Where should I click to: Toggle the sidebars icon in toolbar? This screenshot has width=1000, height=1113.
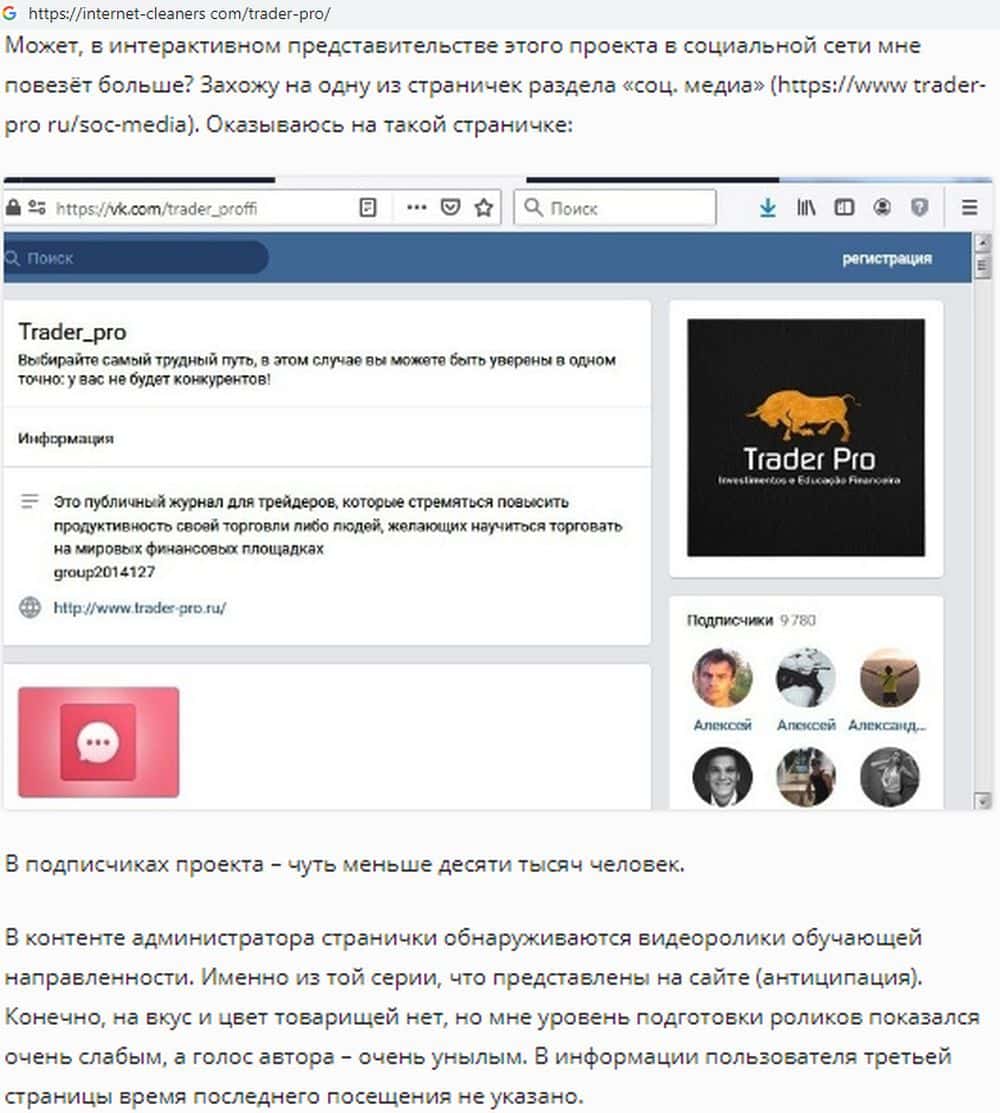tap(844, 207)
